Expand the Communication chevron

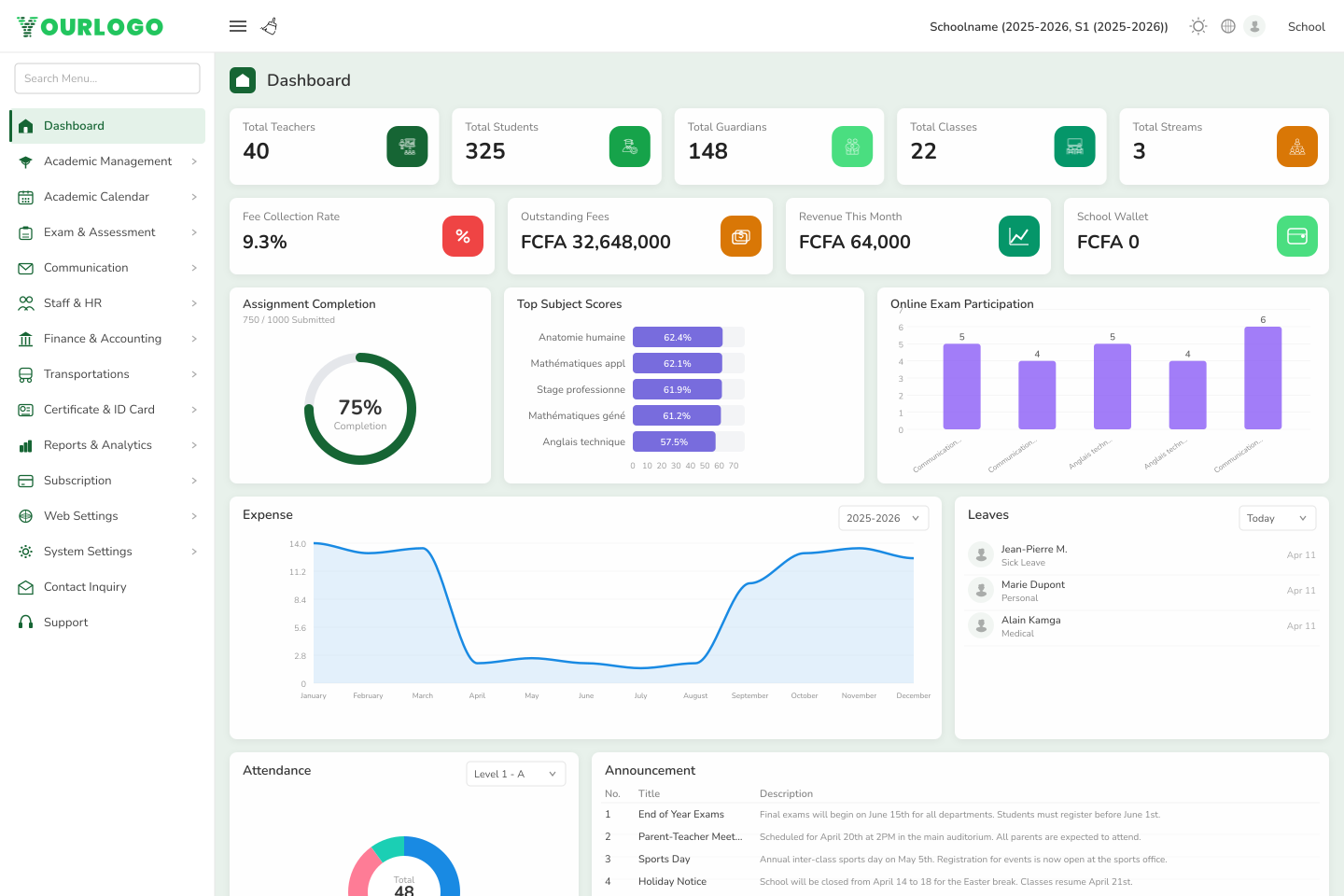[194, 268]
